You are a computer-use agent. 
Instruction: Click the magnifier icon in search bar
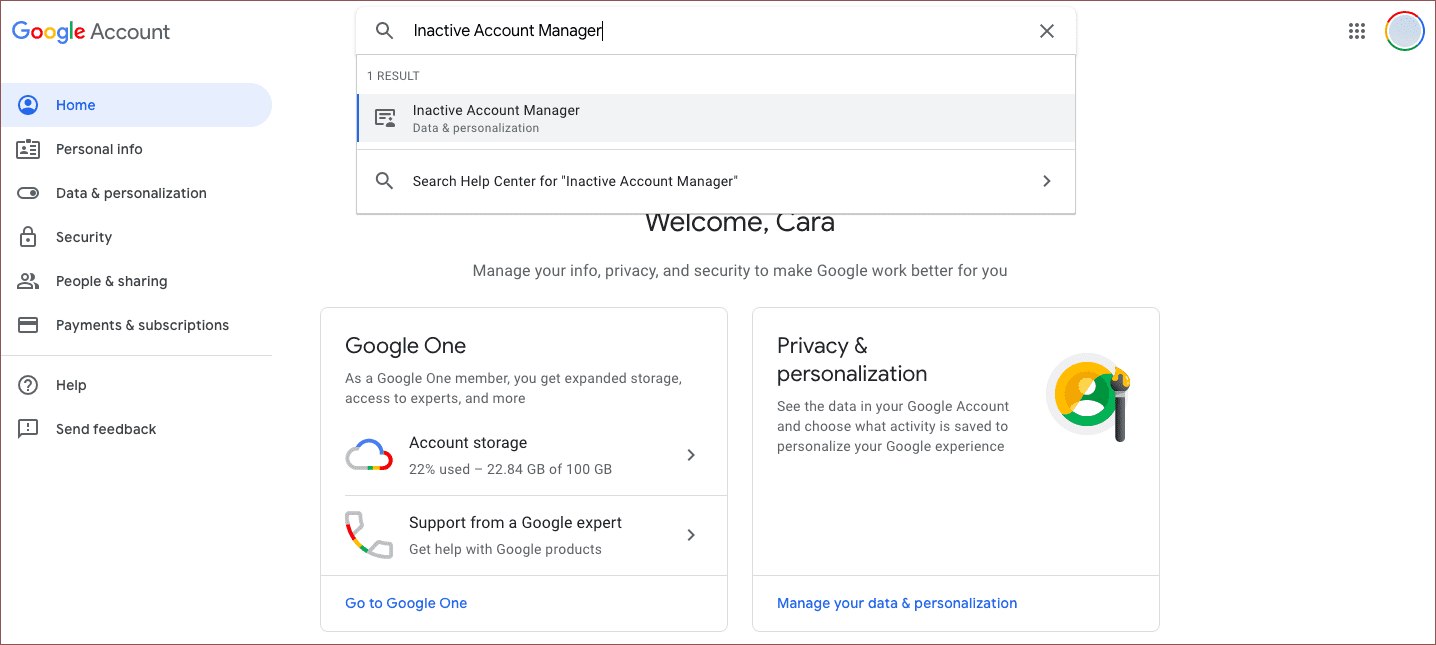(384, 31)
